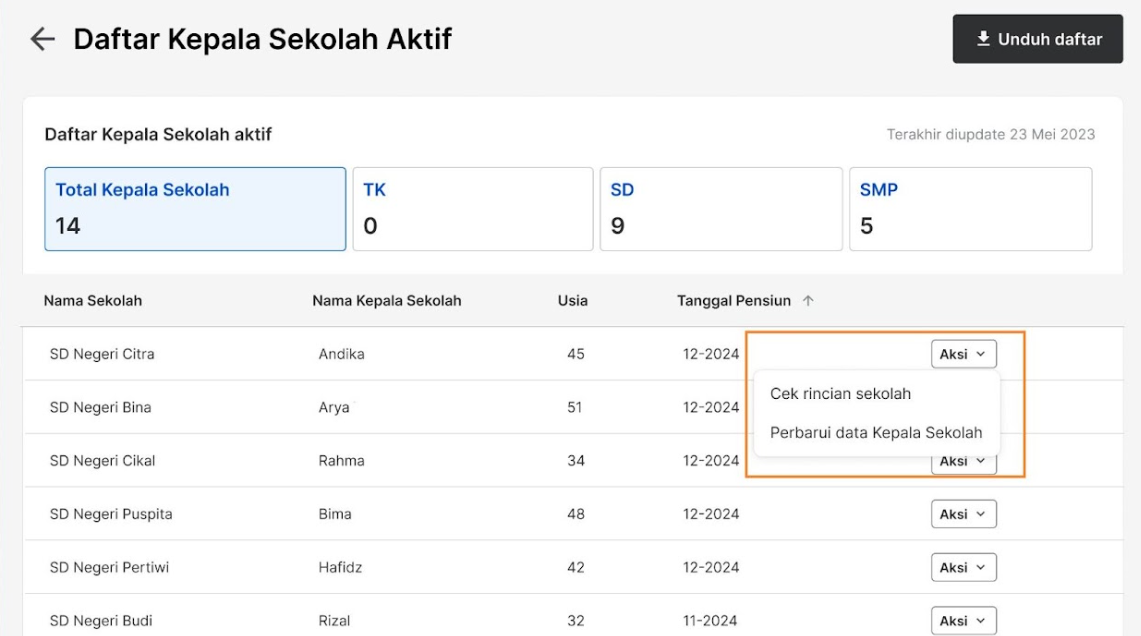The height and width of the screenshot is (636, 1141).
Task: Select the SD Negeri Bina row name
Action: (100, 408)
